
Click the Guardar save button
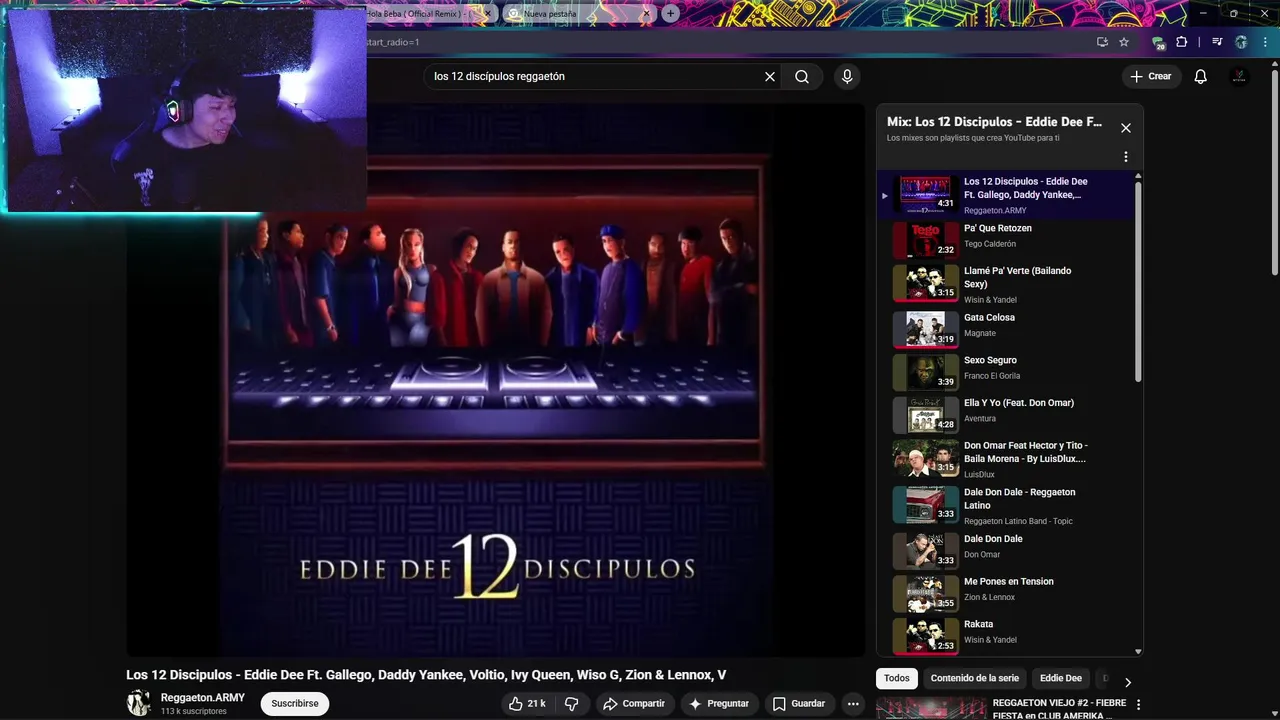point(799,703)
